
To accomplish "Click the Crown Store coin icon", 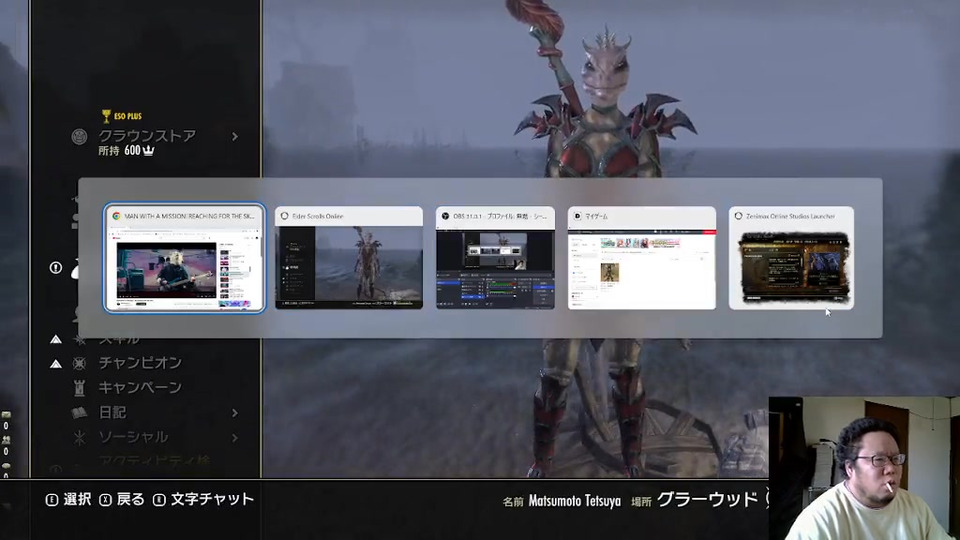I will pos(79,137).
